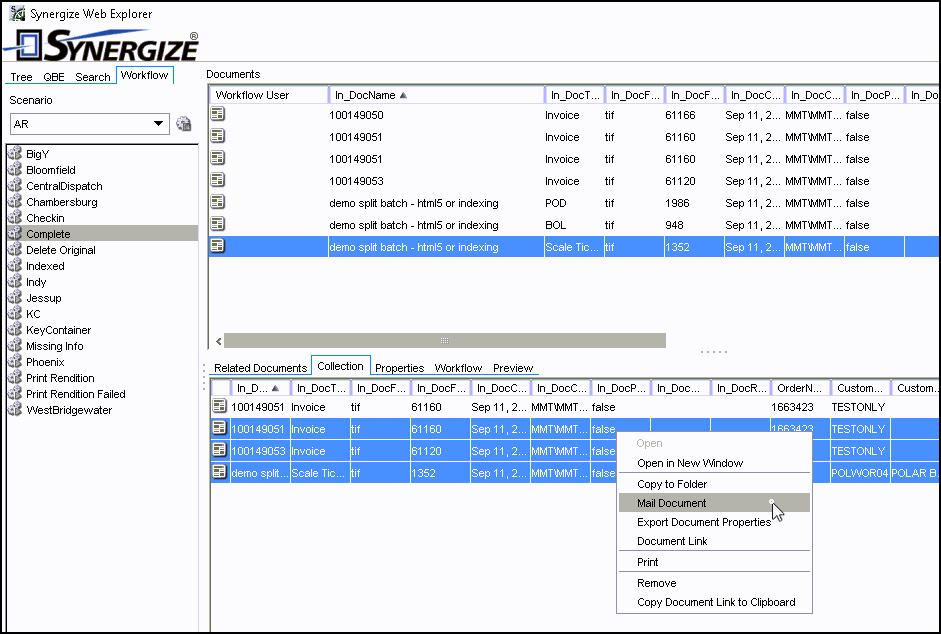This screenshot has height=634, width=941.
Task: Click the KC queue icon
Action: click(x=14, y=314)
